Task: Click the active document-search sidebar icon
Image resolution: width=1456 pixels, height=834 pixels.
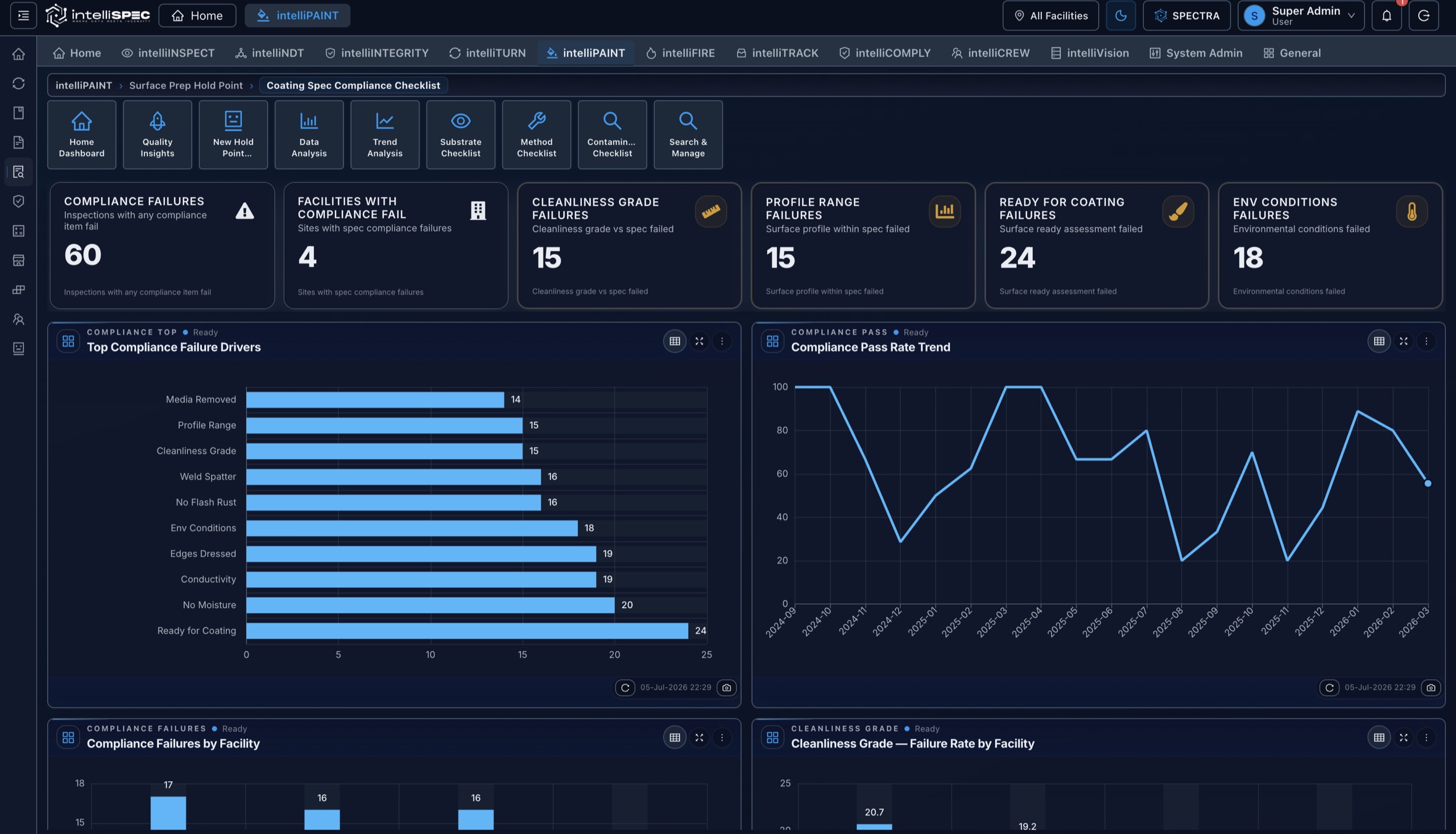Action: [19, 172]
